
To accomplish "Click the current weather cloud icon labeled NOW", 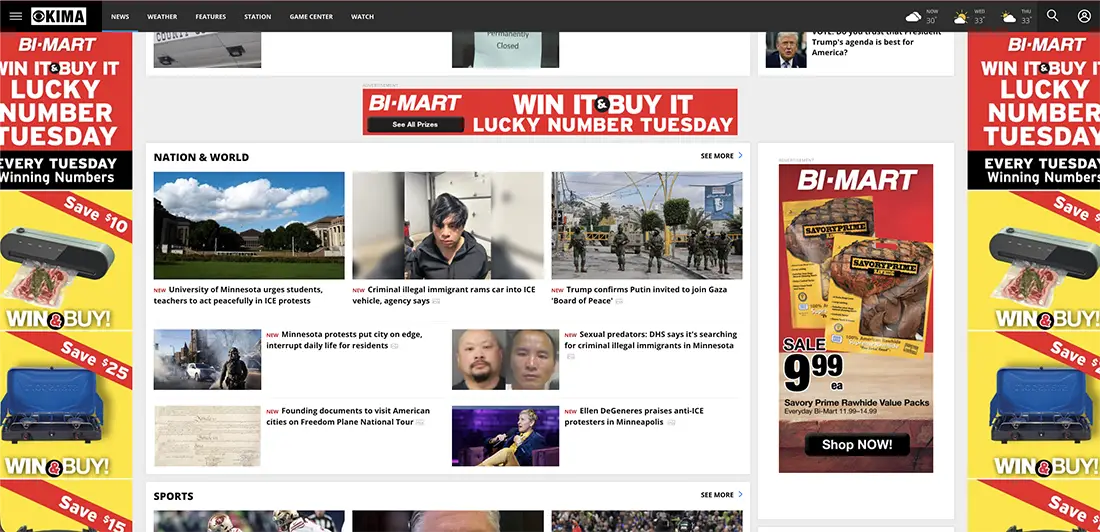I will tap(913, 16).
